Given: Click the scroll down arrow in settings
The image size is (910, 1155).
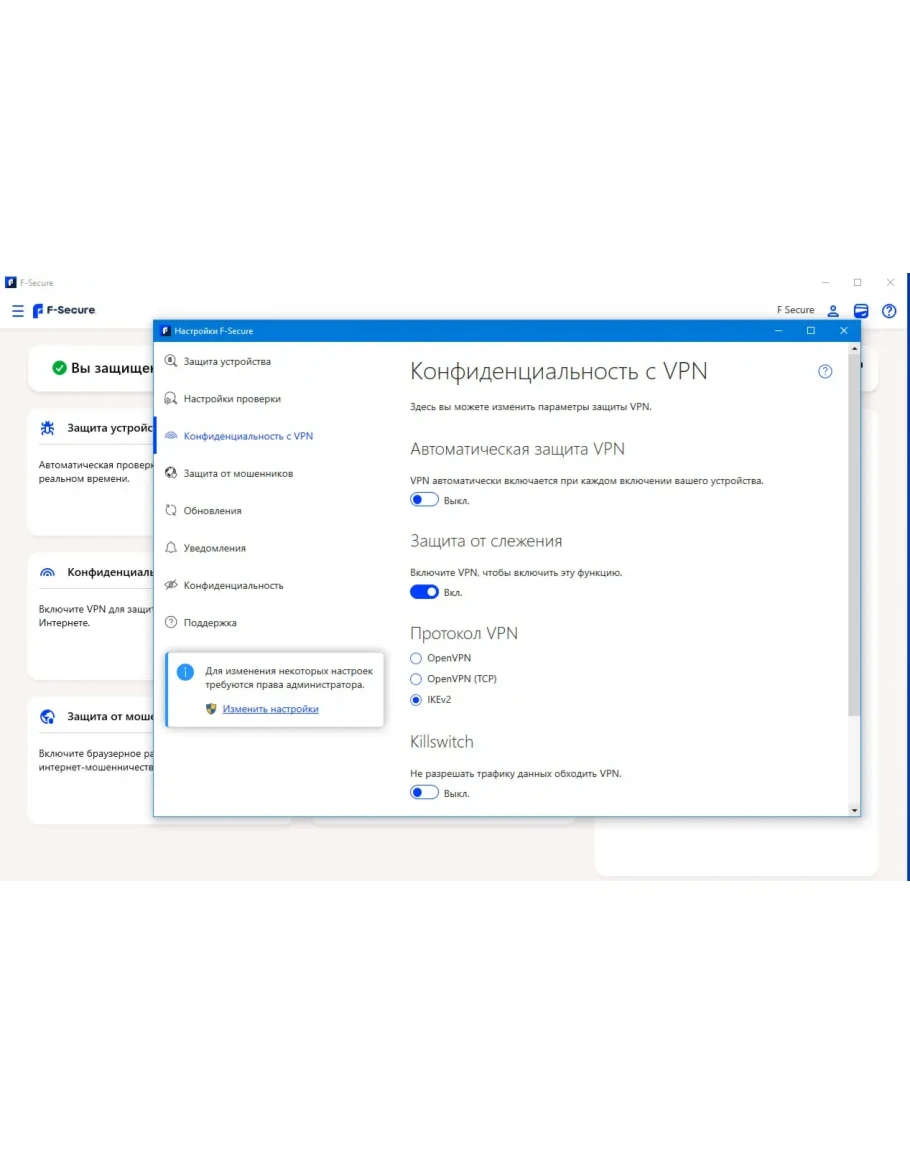Looking at the screenshot, I should (x=854, y=809).
